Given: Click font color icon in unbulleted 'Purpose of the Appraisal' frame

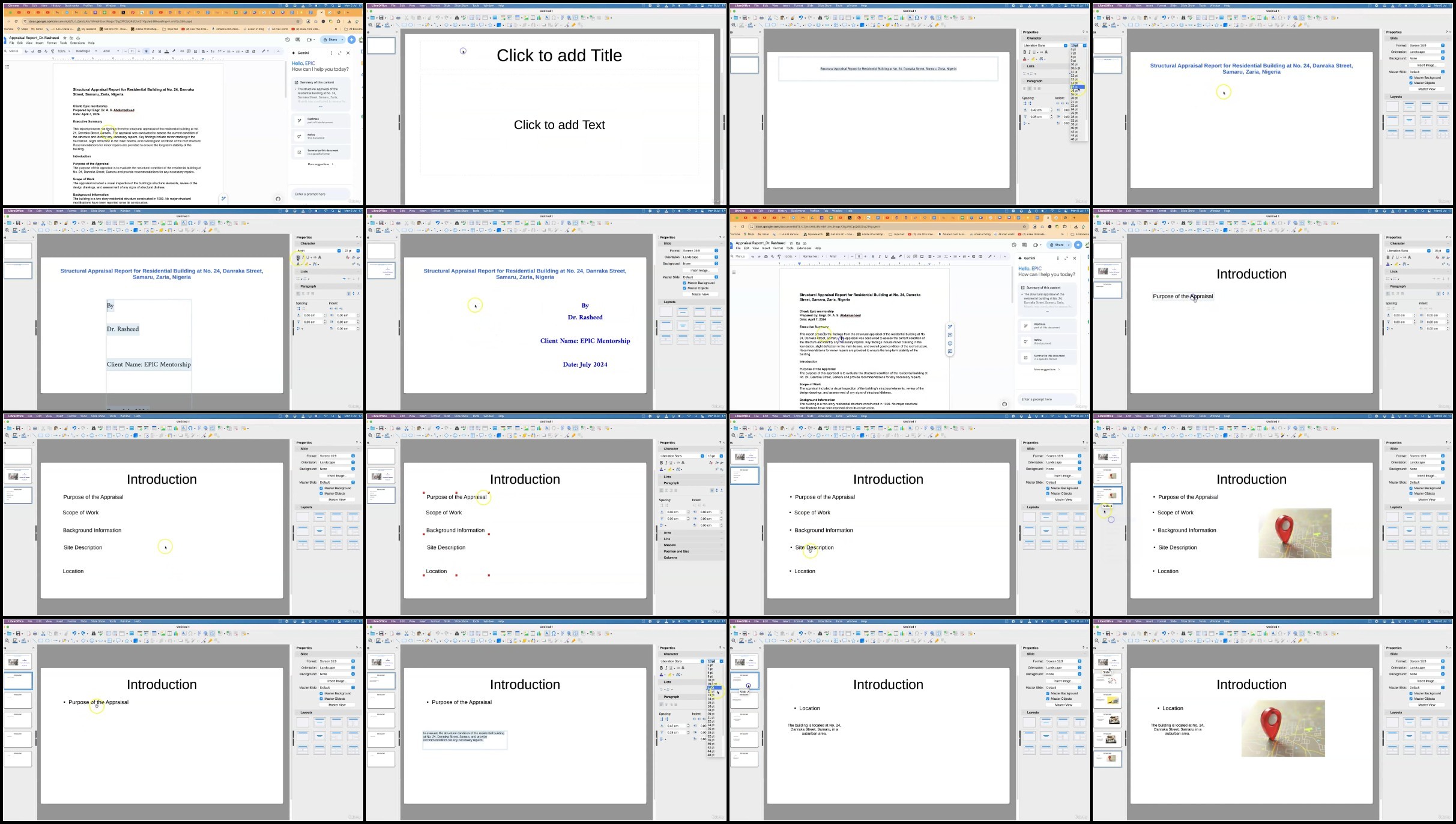Looking at the screenshot, I should pos(1388,264).
